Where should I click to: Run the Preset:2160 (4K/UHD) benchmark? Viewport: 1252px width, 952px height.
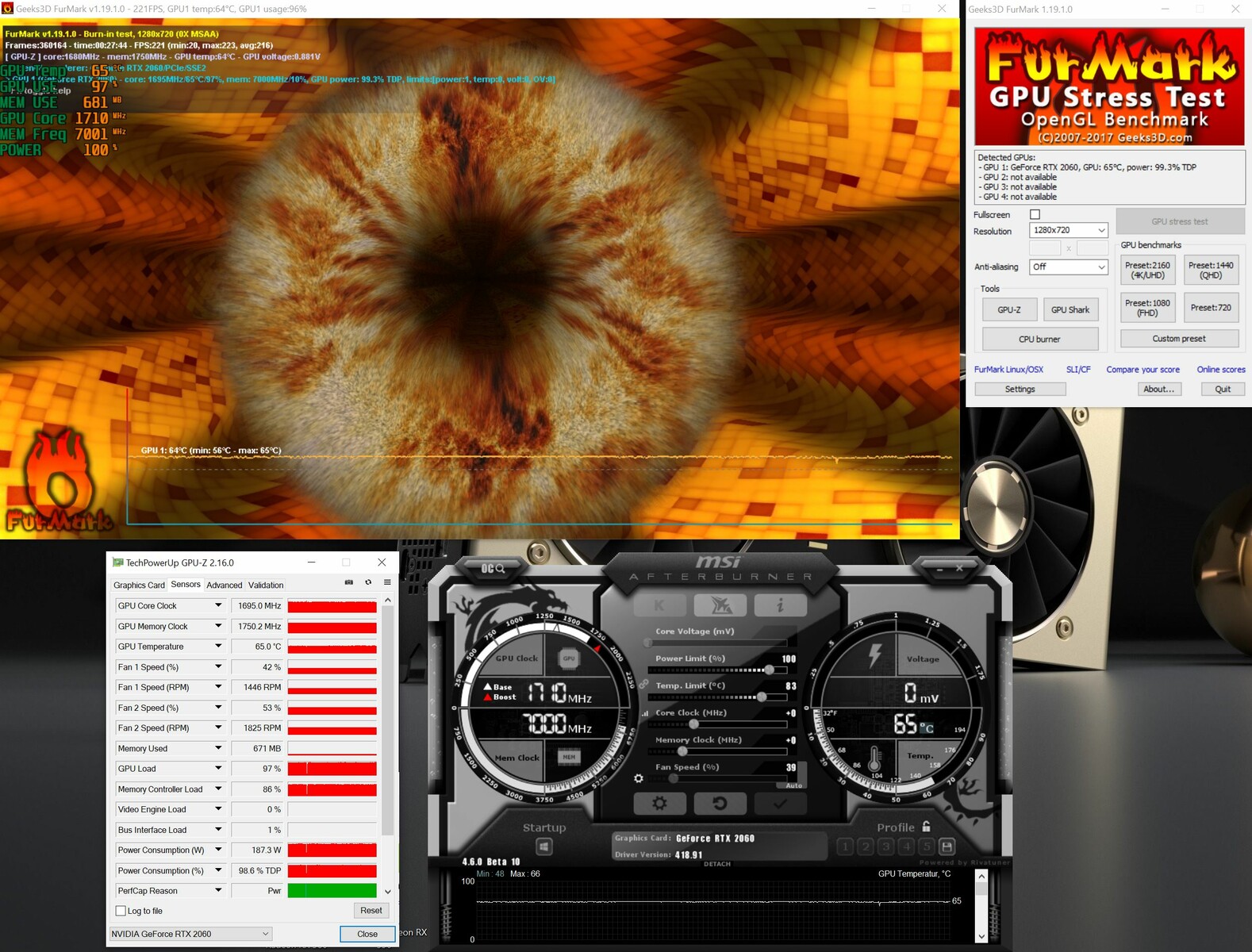point(1147,271)
